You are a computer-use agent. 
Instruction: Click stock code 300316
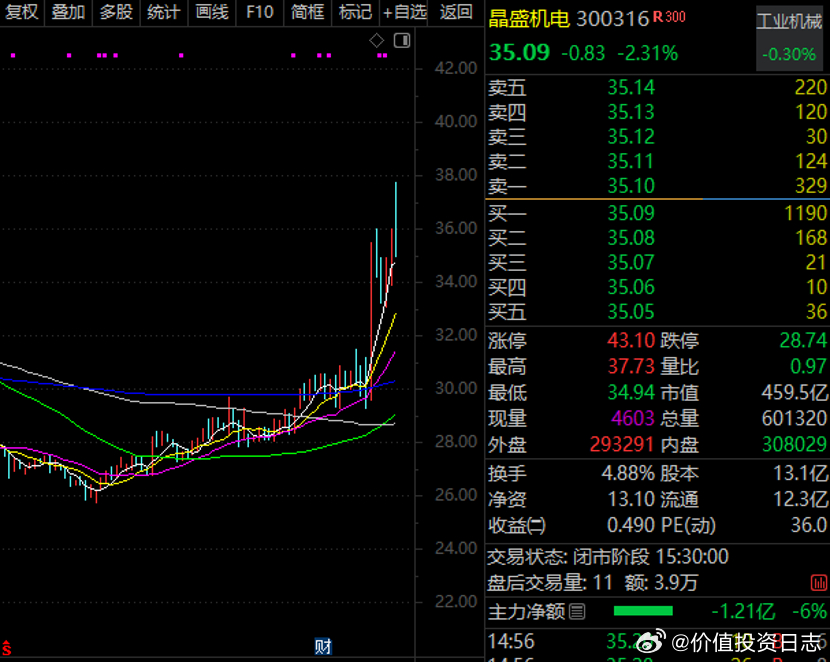coord(612,19)
